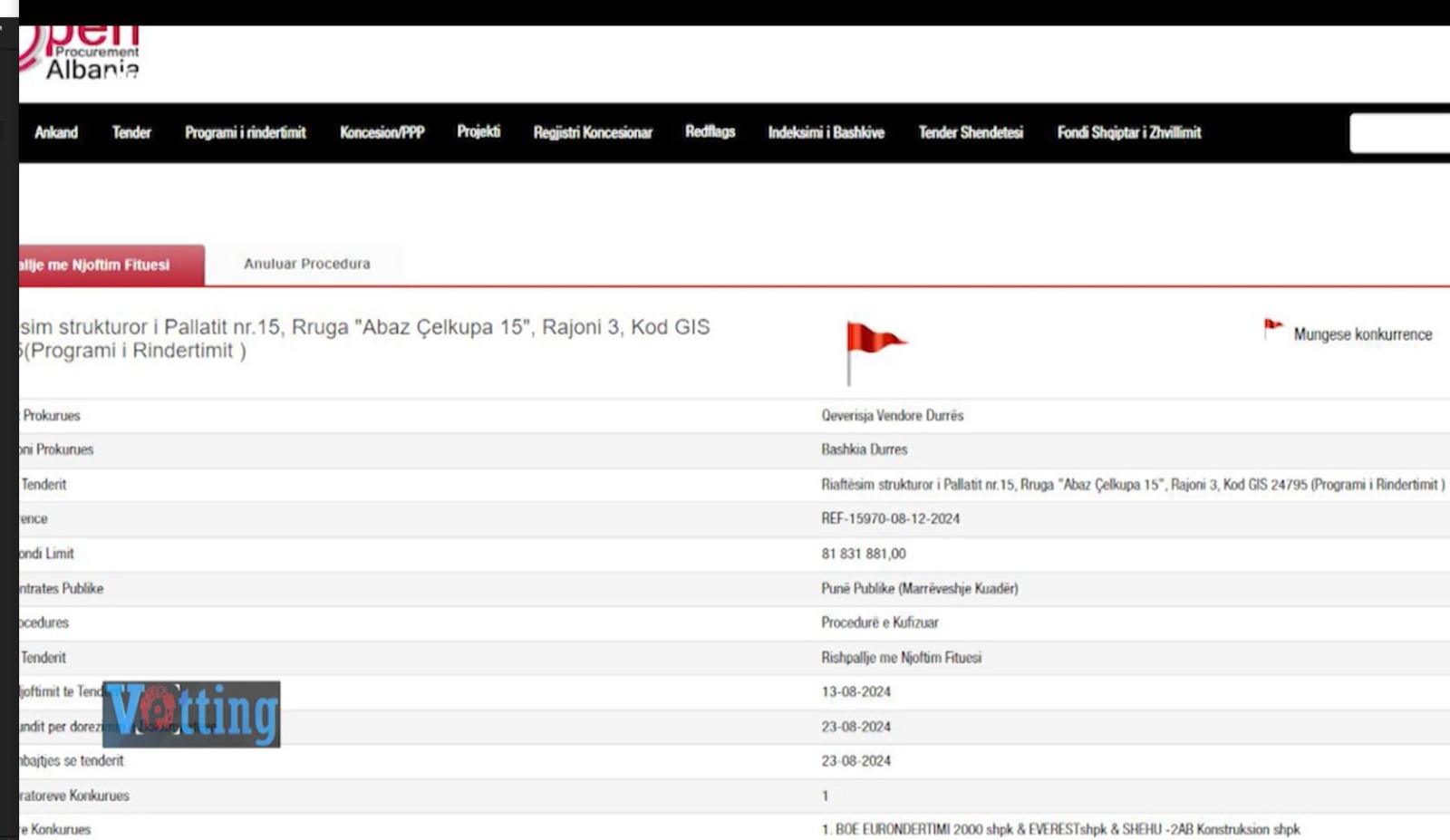Select reference REF-15970-08-12-2024
Viewport: 1450px width, 840px height.
tap(891, 518)
